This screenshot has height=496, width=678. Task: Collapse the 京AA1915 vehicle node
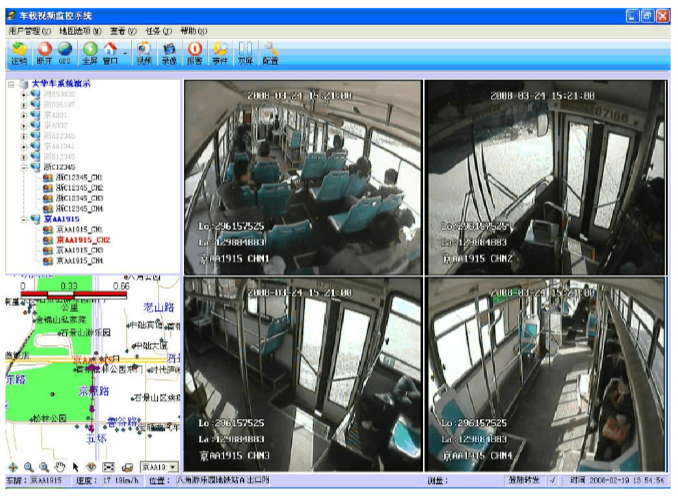pos(24,220)
